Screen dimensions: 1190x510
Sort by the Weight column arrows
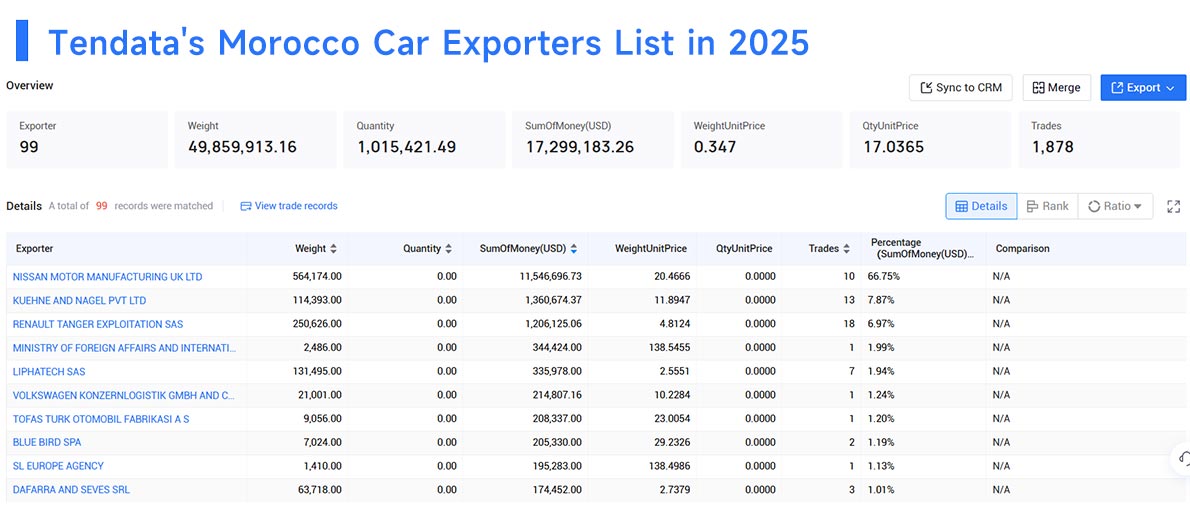click(333, 248)
